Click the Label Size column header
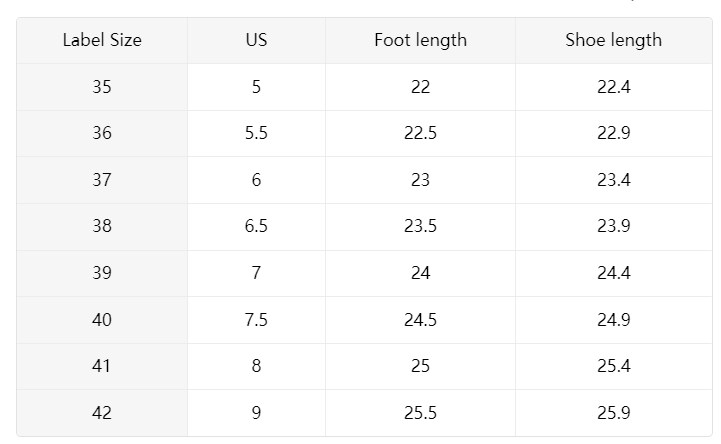Viewport: 721px width, 444px height. click(102, 40)
